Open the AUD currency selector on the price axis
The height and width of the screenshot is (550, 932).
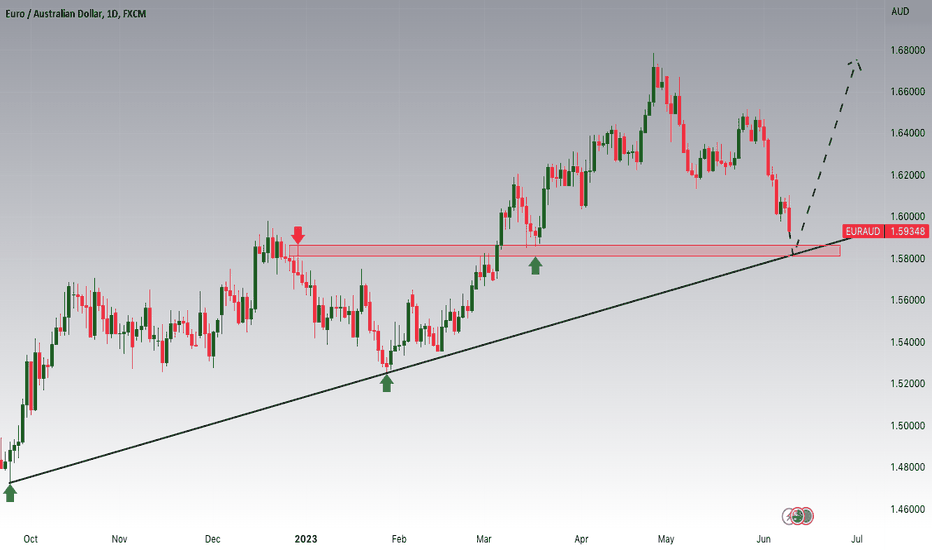(x=900, y=11)
